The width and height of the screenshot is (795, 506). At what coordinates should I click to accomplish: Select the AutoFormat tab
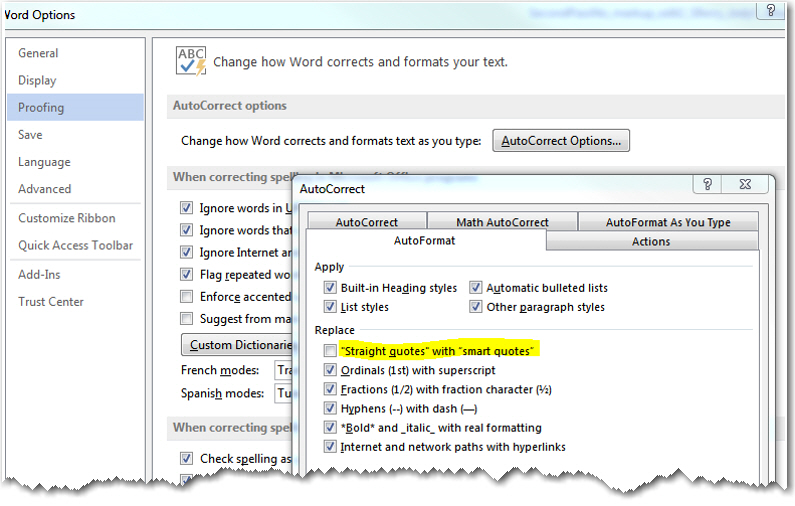[x=425, y=240]
